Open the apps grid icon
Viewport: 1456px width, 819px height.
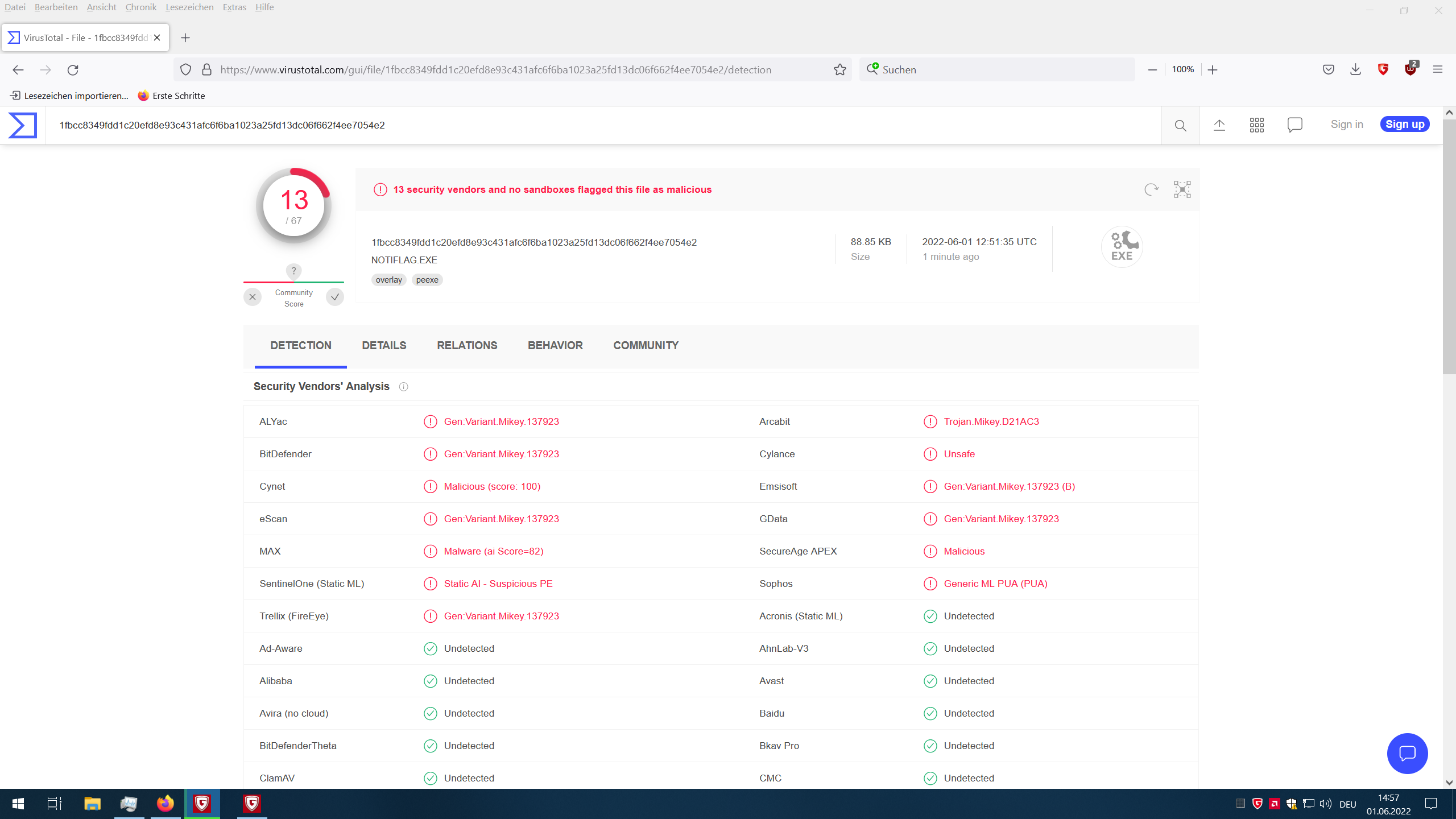[x=1257, y=125]
